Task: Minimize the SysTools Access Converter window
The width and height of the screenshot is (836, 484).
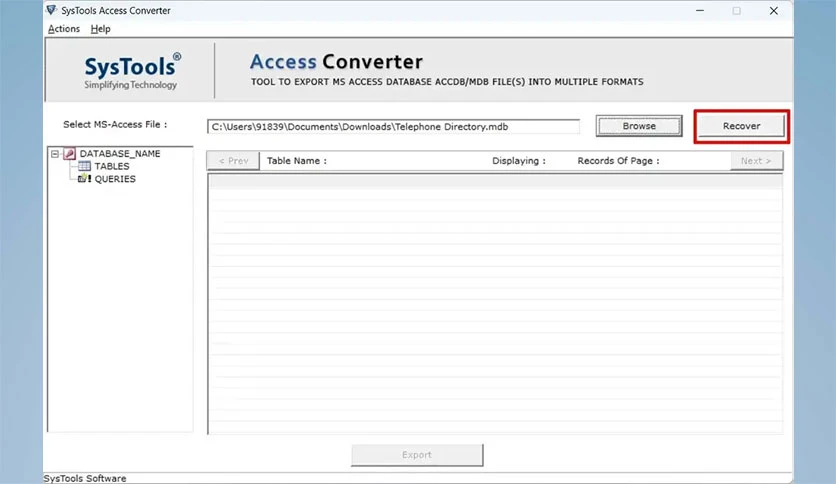Action: (700, 11)
